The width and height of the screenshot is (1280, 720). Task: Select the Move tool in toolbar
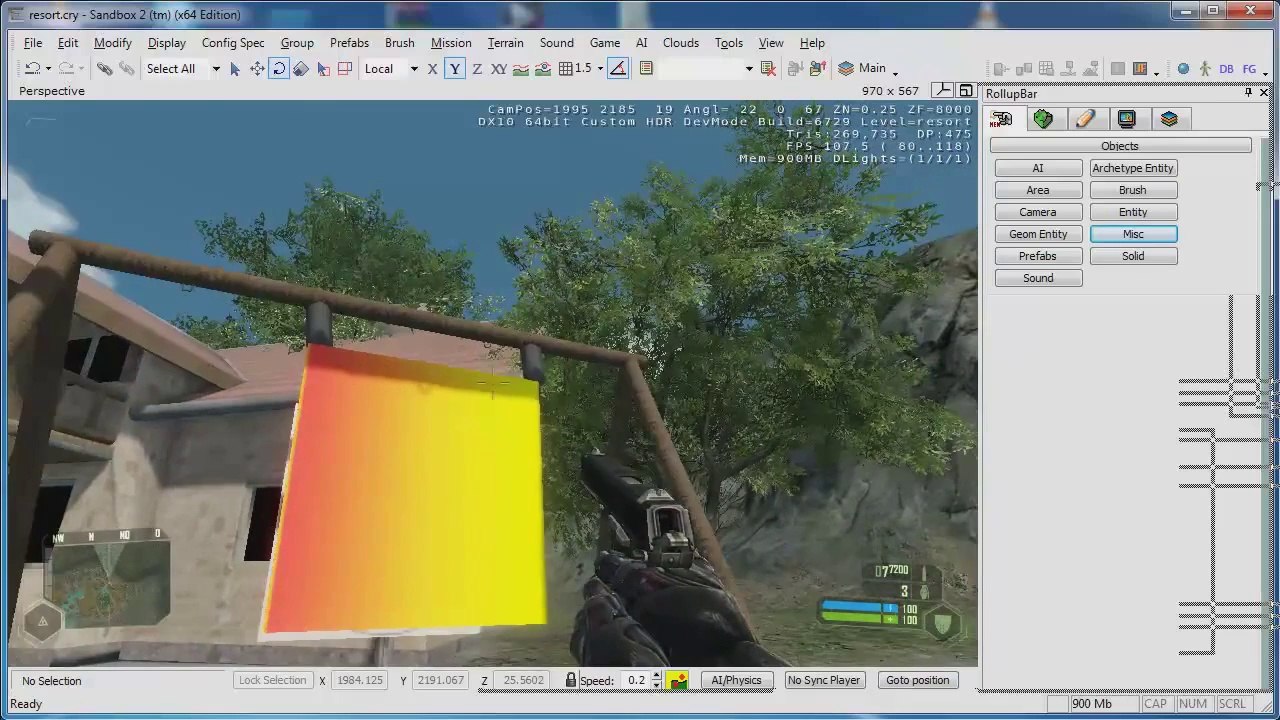pos(257,69)
